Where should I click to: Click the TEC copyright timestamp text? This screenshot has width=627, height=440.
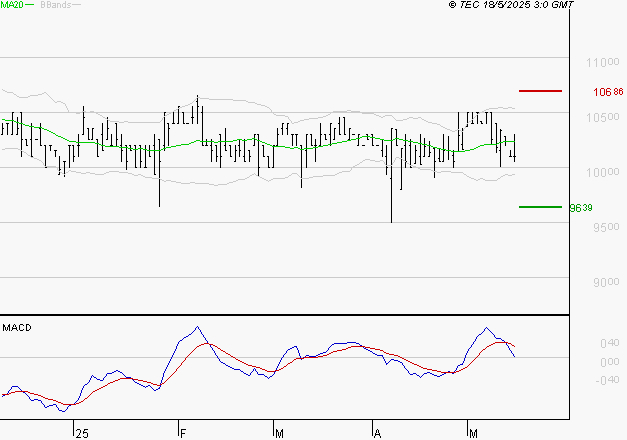click(512, 6)
